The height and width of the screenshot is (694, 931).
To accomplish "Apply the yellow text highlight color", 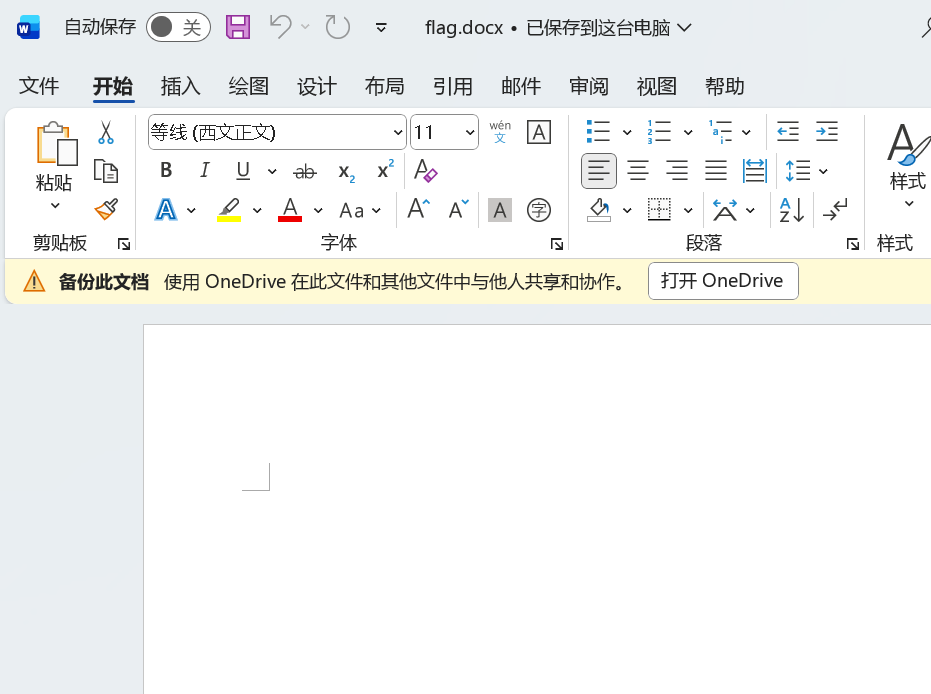I will click(x=230, y=210).
